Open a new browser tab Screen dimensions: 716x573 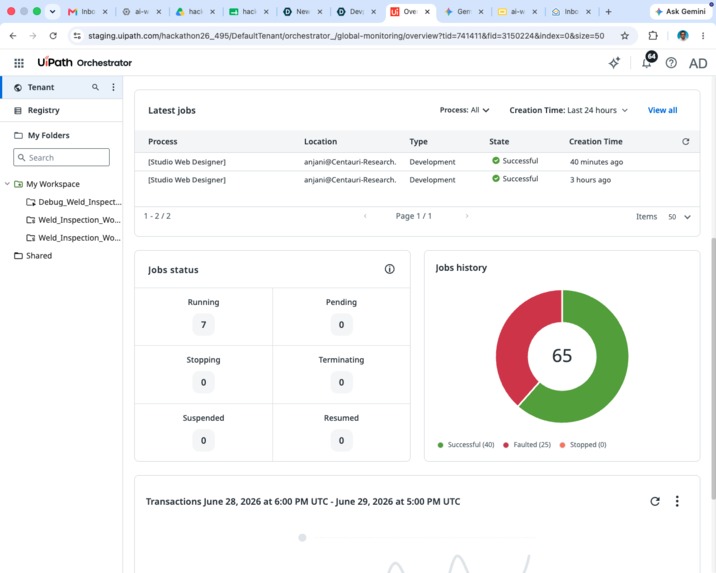pyautogui.click(x=608, y=11)
